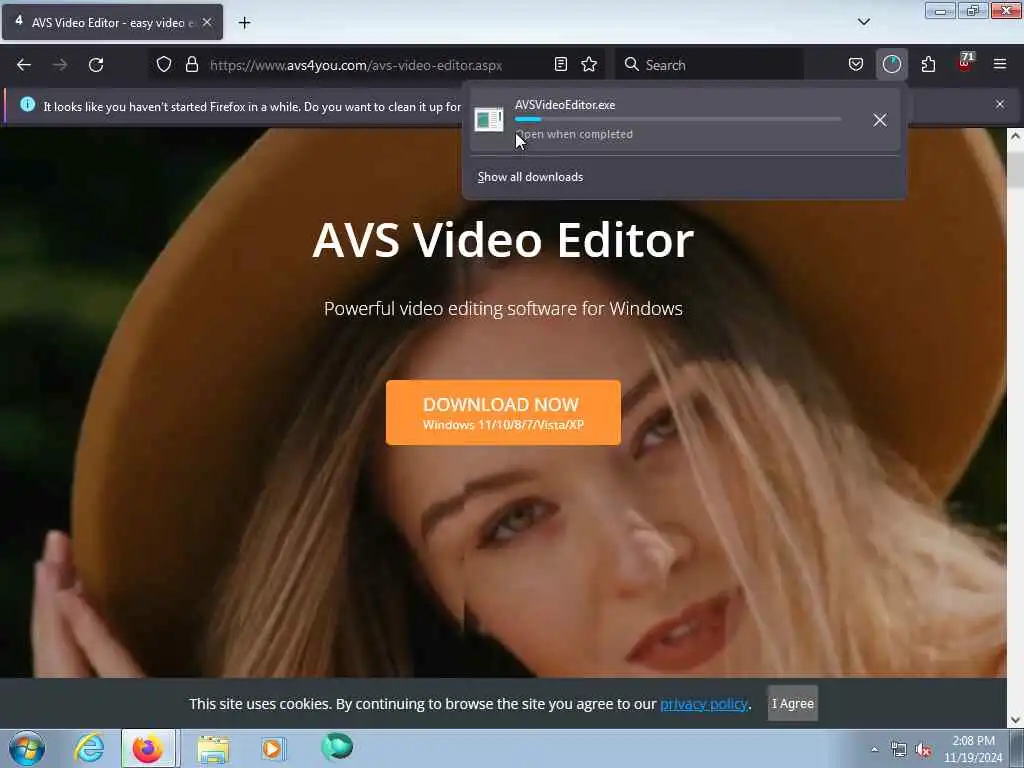The height and width of the screenshot is (768, 1024).
Task: Go back using the browser back arrow
Action: [x=24, y=65]
